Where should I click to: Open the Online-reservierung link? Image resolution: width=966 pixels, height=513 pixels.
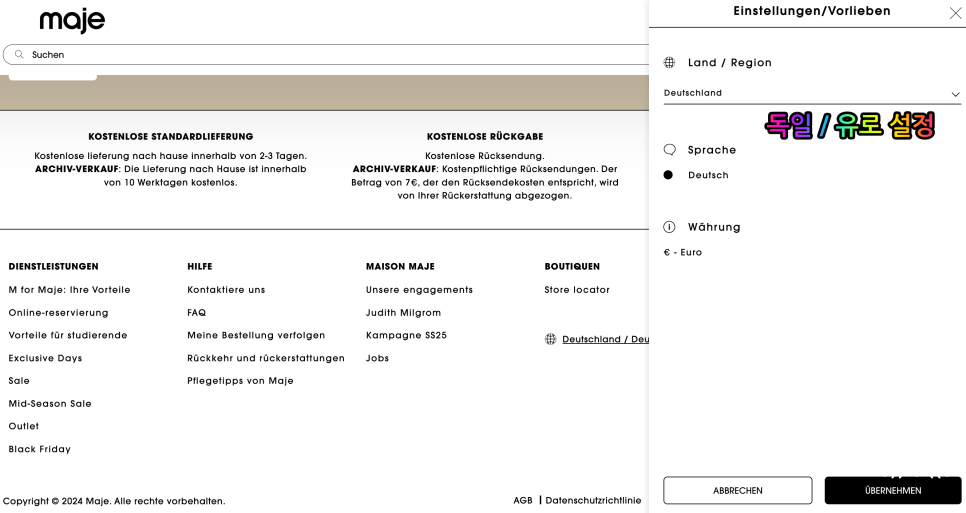pyautogui.click(x=59, y=313)
